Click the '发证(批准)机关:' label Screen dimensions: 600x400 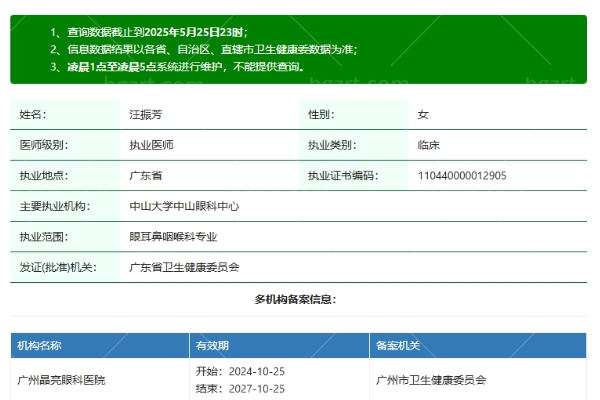(58, 267)
